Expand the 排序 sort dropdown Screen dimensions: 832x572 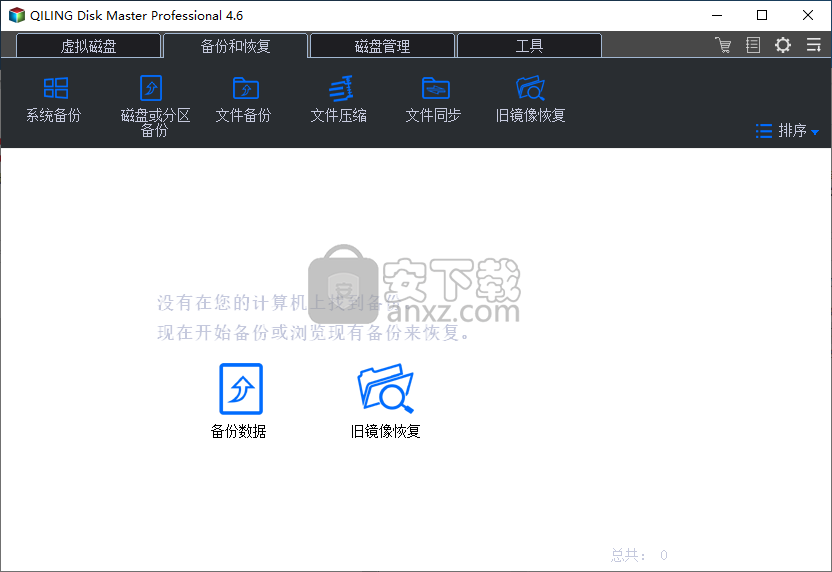click(x=787, y=131)
